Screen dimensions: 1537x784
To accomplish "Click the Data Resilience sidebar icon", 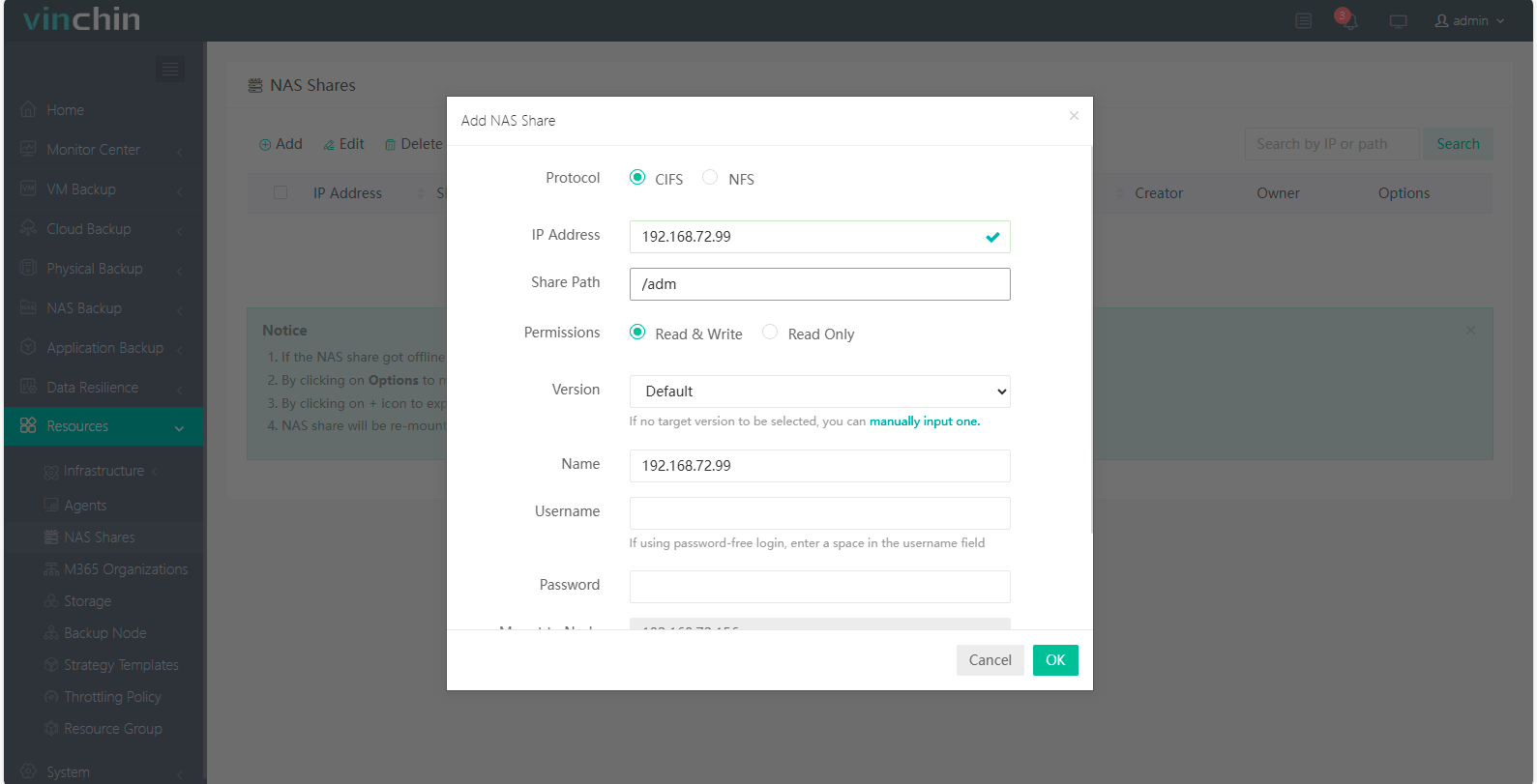I will [28, 387].
